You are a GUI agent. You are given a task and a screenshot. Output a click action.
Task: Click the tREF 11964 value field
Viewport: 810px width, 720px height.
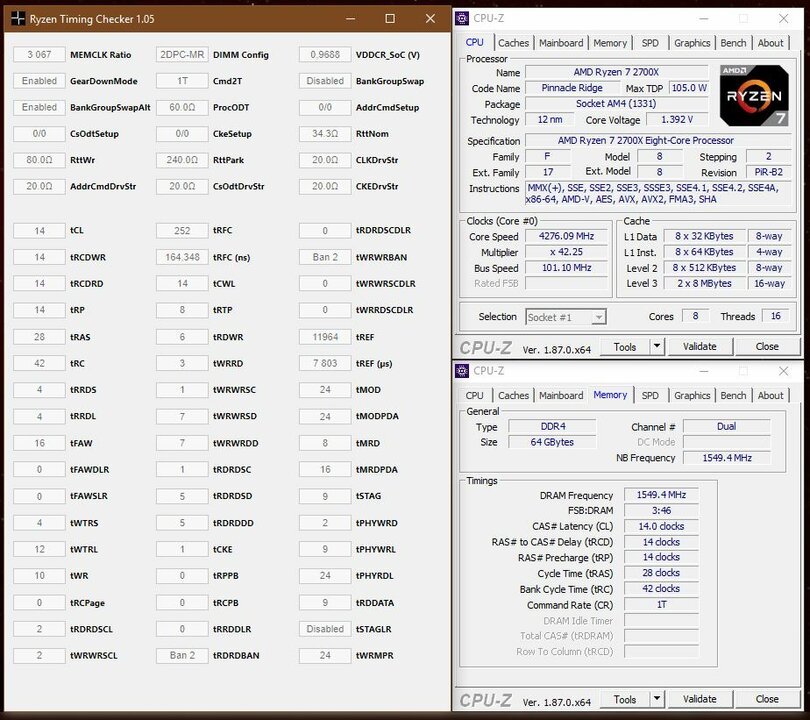[325, 337]
